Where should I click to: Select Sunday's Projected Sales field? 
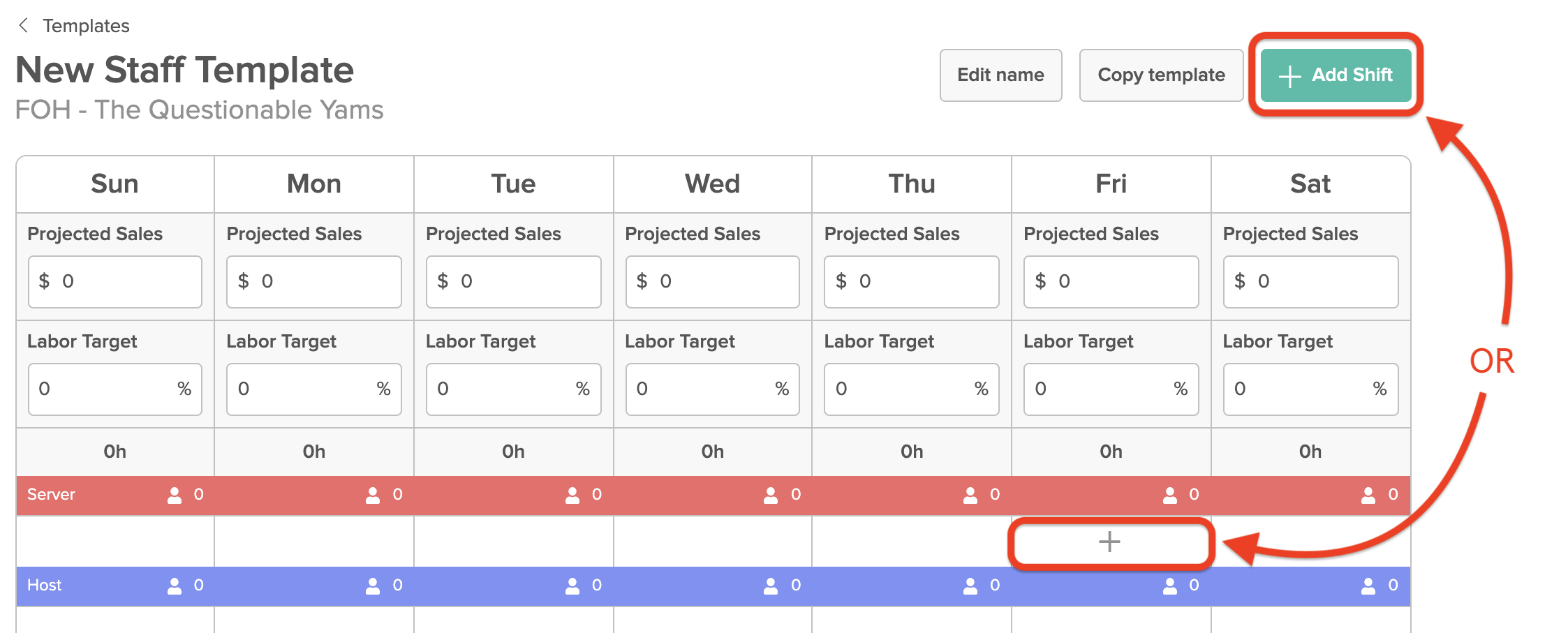pos(115,281)
